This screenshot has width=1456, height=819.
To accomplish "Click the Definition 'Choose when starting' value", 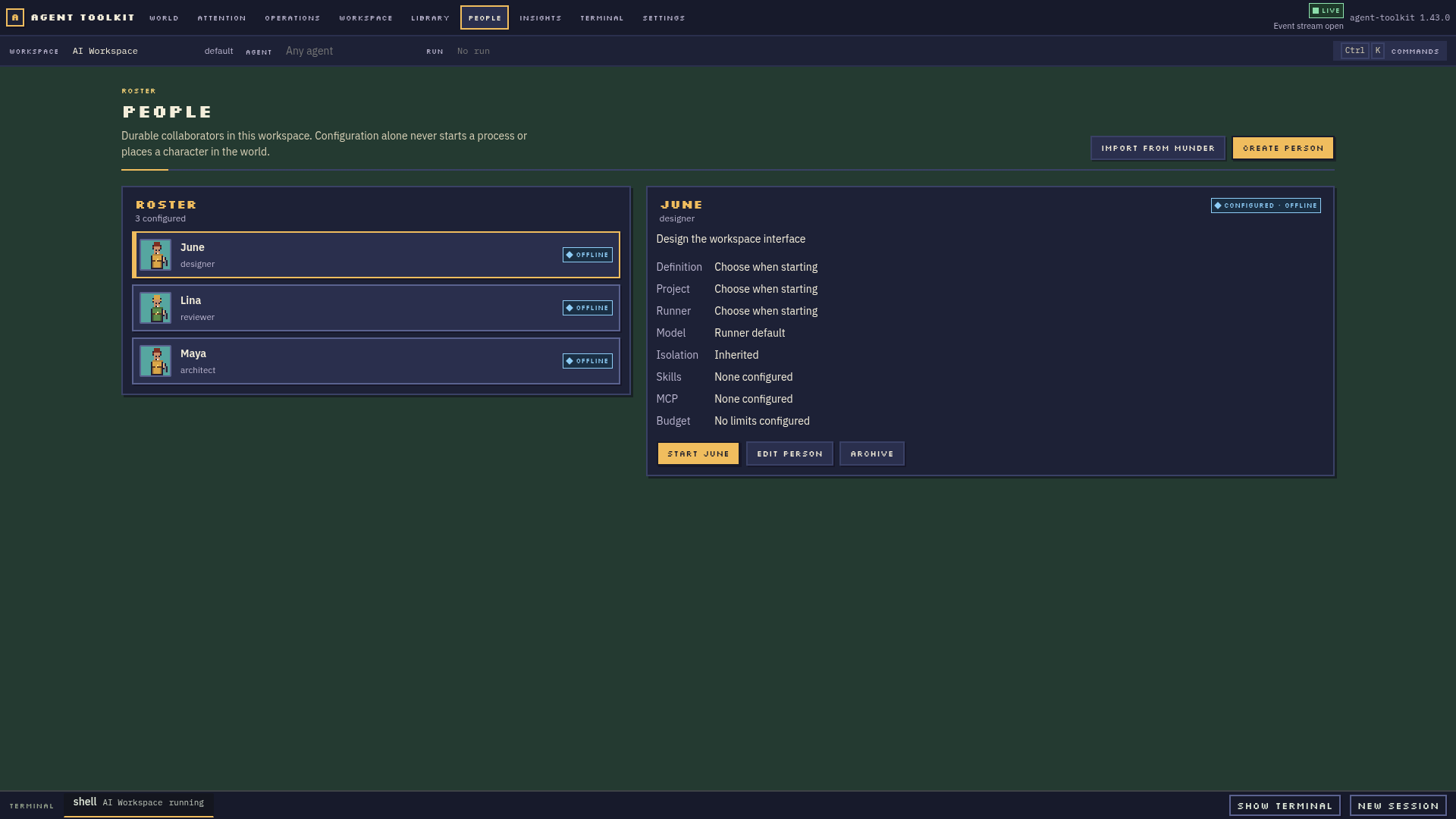I will (x=766, y=267).
